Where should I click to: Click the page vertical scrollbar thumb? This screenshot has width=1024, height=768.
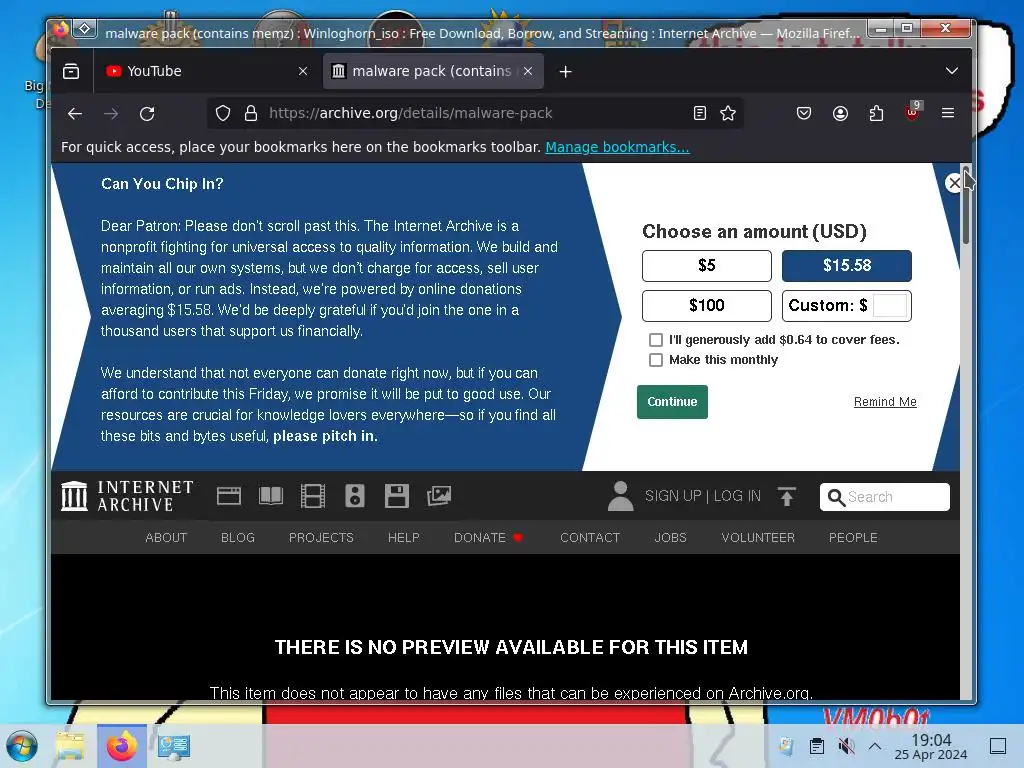point(966,206)
